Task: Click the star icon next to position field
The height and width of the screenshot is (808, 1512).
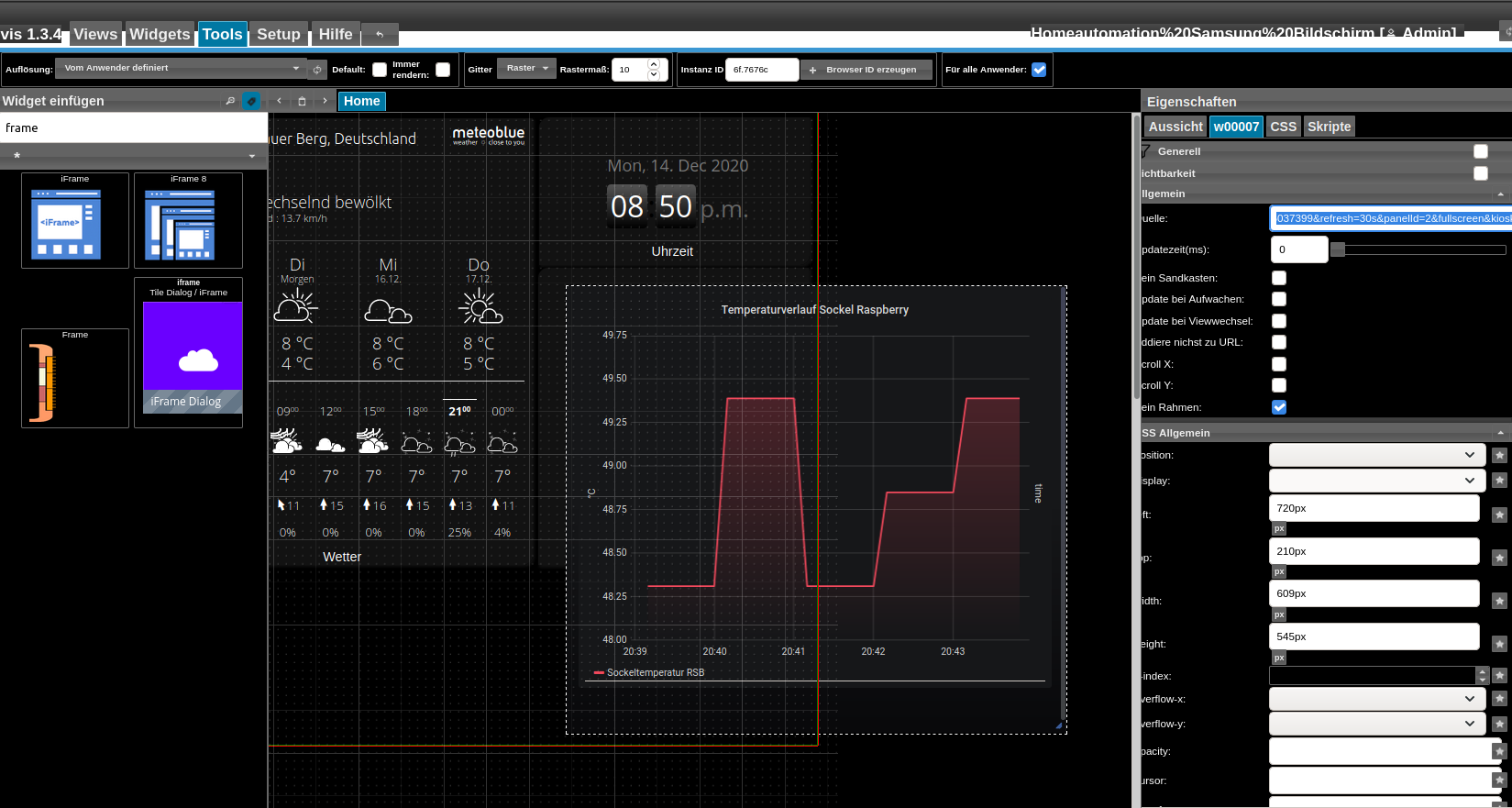Action: pos(1499,456)
